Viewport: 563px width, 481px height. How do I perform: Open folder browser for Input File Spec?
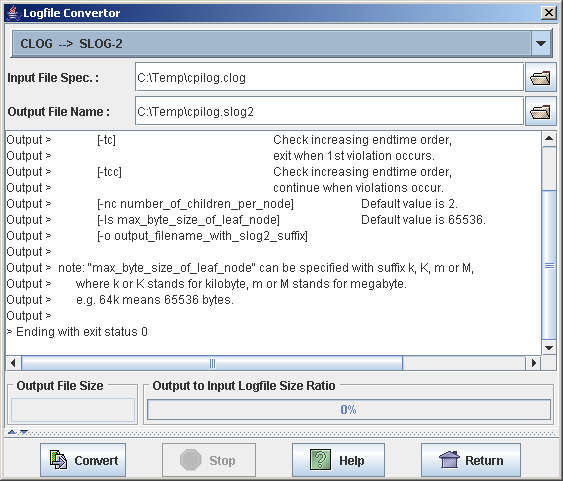540,78
